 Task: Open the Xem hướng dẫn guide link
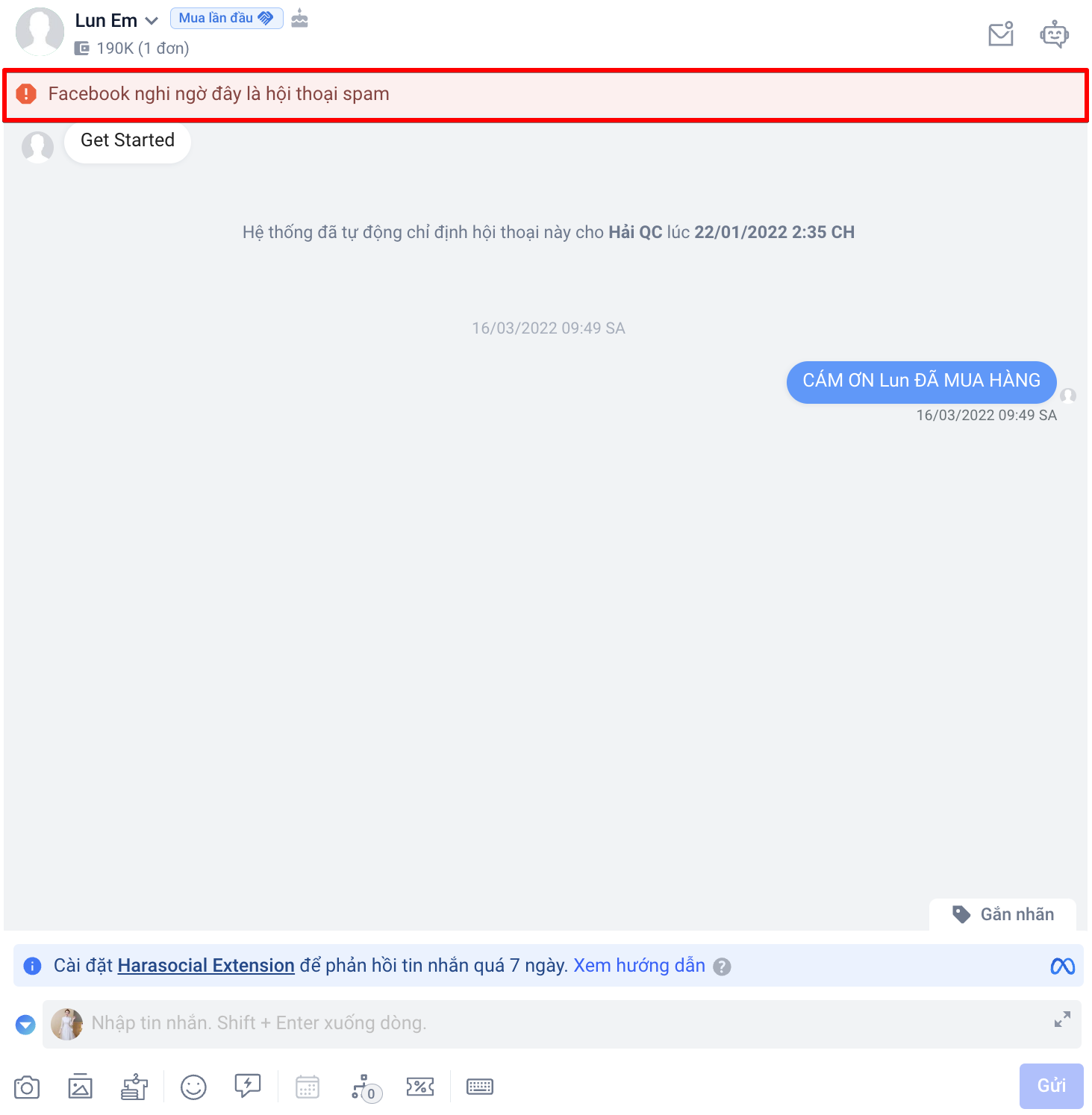pyautogui.click(x=639, y=966)
